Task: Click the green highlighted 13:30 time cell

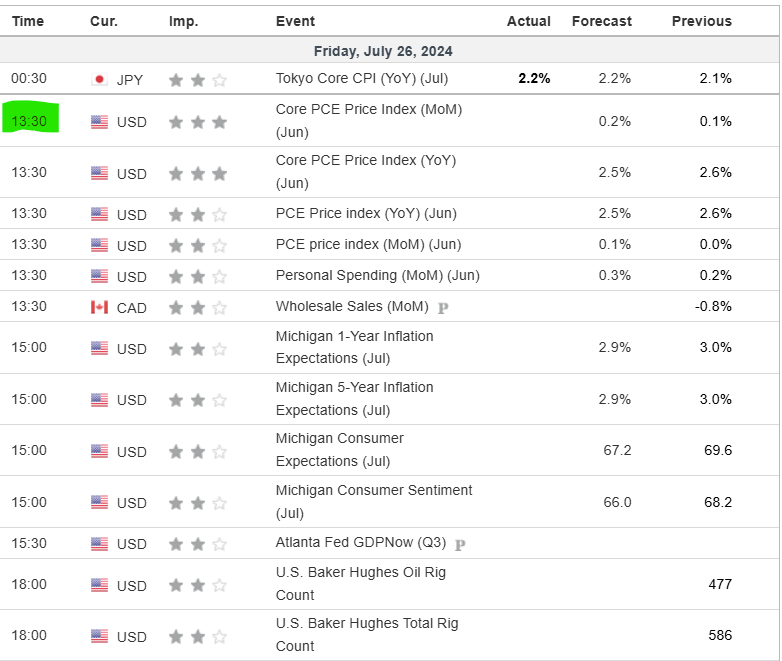Action: [x=31, y=121]
